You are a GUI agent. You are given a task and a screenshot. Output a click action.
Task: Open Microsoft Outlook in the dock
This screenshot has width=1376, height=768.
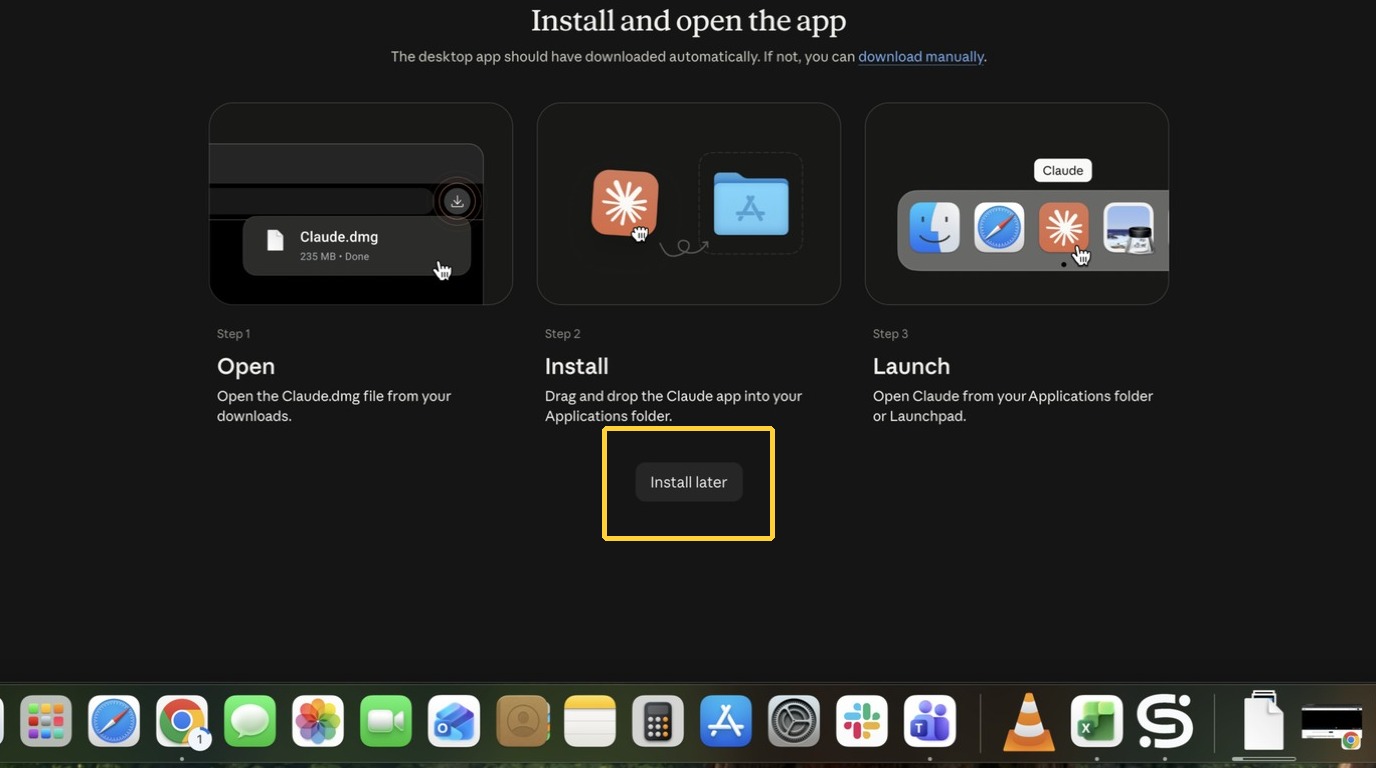point(454,721)
